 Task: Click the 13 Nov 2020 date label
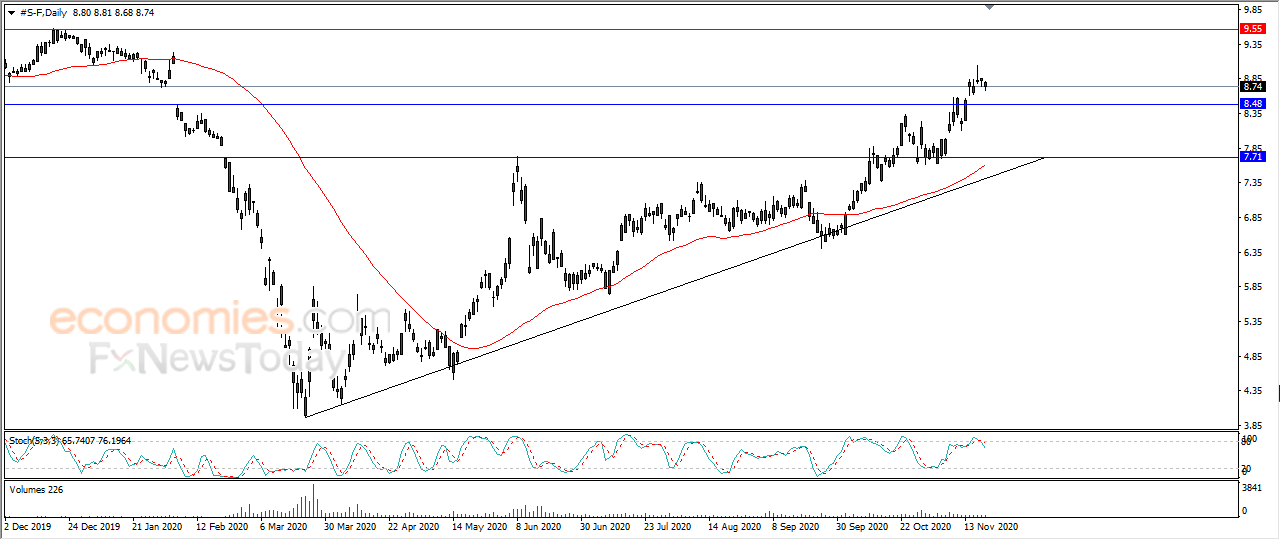click(x=991, y=526)
